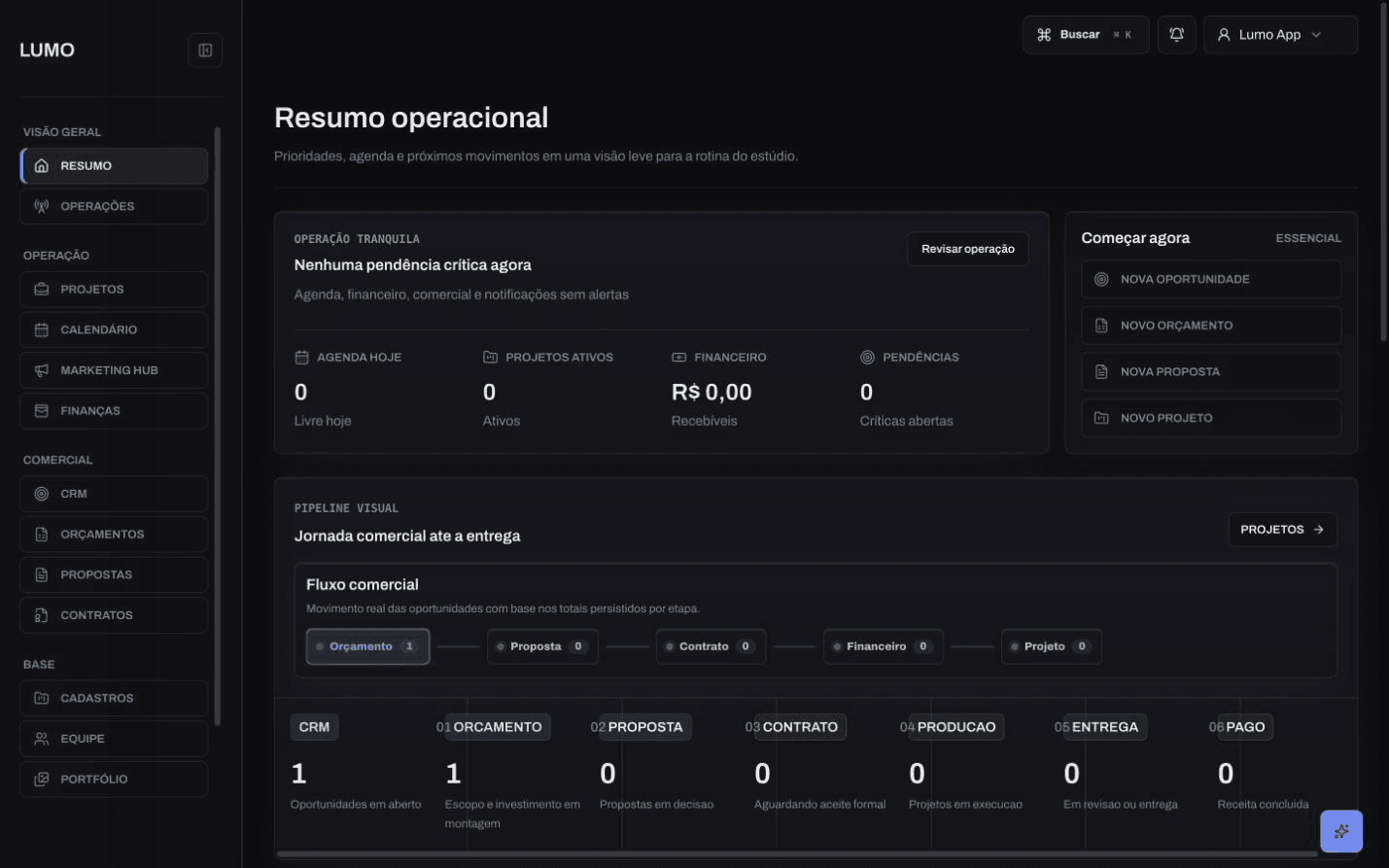Image resolution: width=1389 pixels, height=868 pixels.
Task: Click the document icon beside Propostas
Action: [42, 575]
